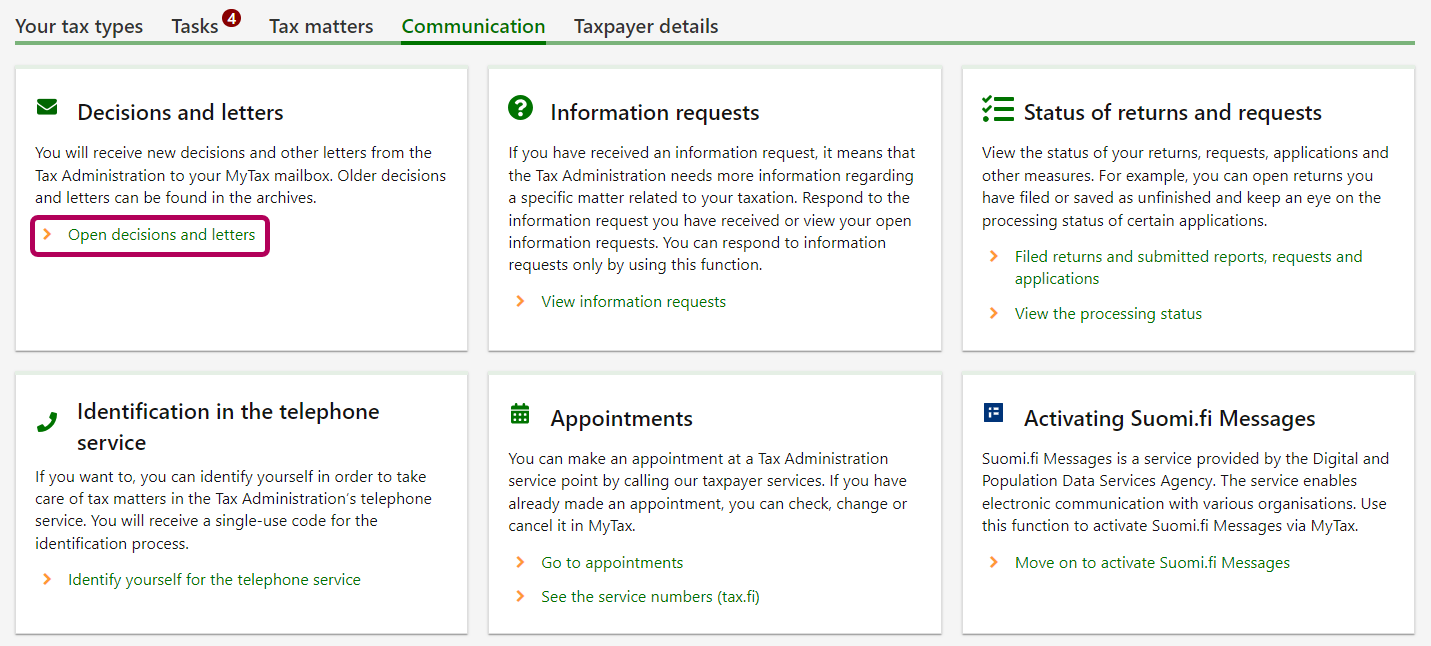Image resolution: width=1431 pixels, height=646 pixels.
Task: Click the chevron before Open decisions and letters
Action: pyautogui.click(x=47, y=235)
